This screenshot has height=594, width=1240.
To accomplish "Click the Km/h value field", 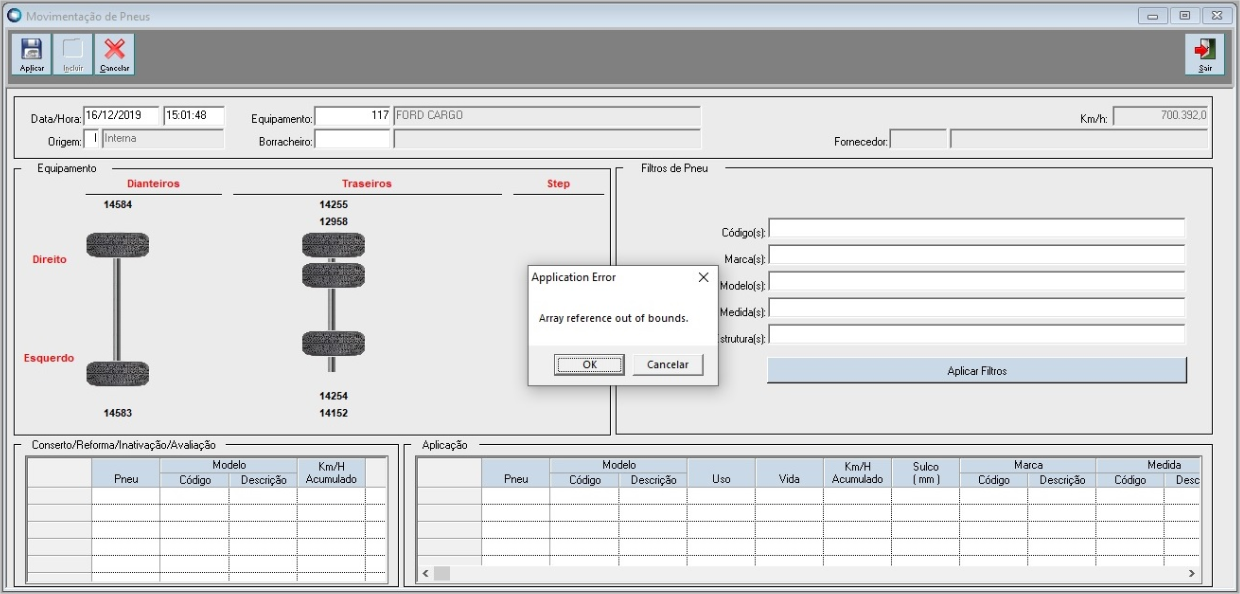I will [x=1161, y=115].
